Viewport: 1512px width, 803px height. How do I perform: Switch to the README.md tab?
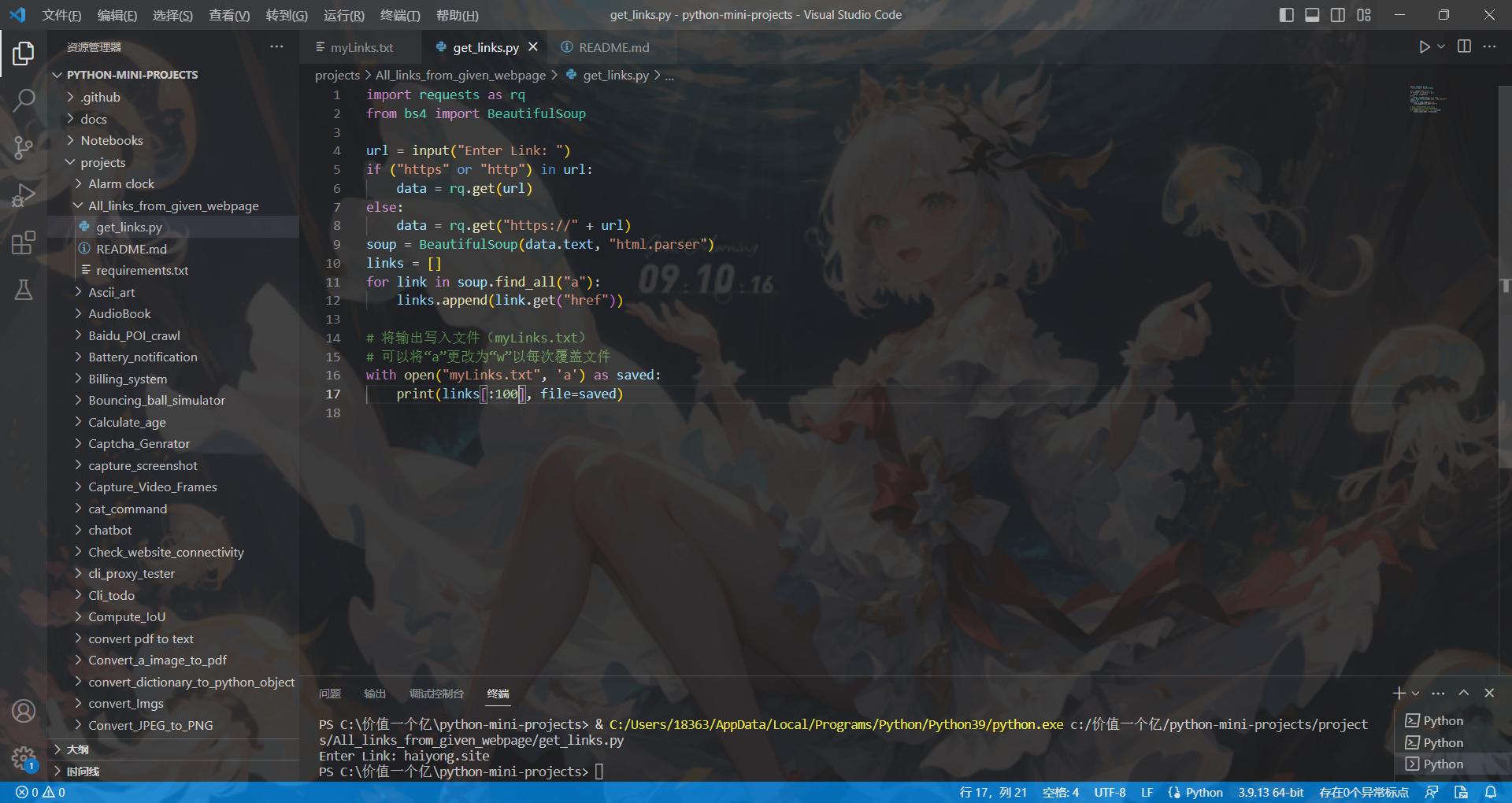(613, 47)
